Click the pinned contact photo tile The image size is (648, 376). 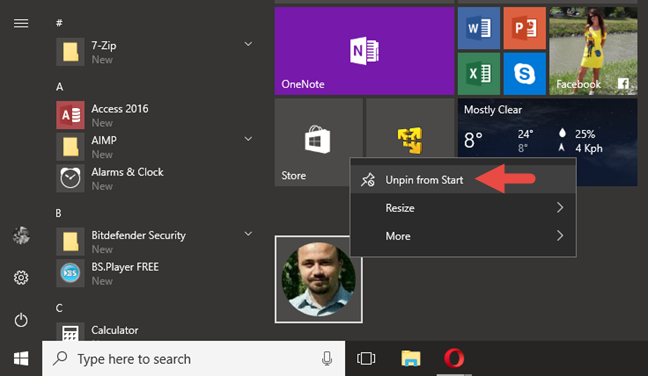coord(319,279)
